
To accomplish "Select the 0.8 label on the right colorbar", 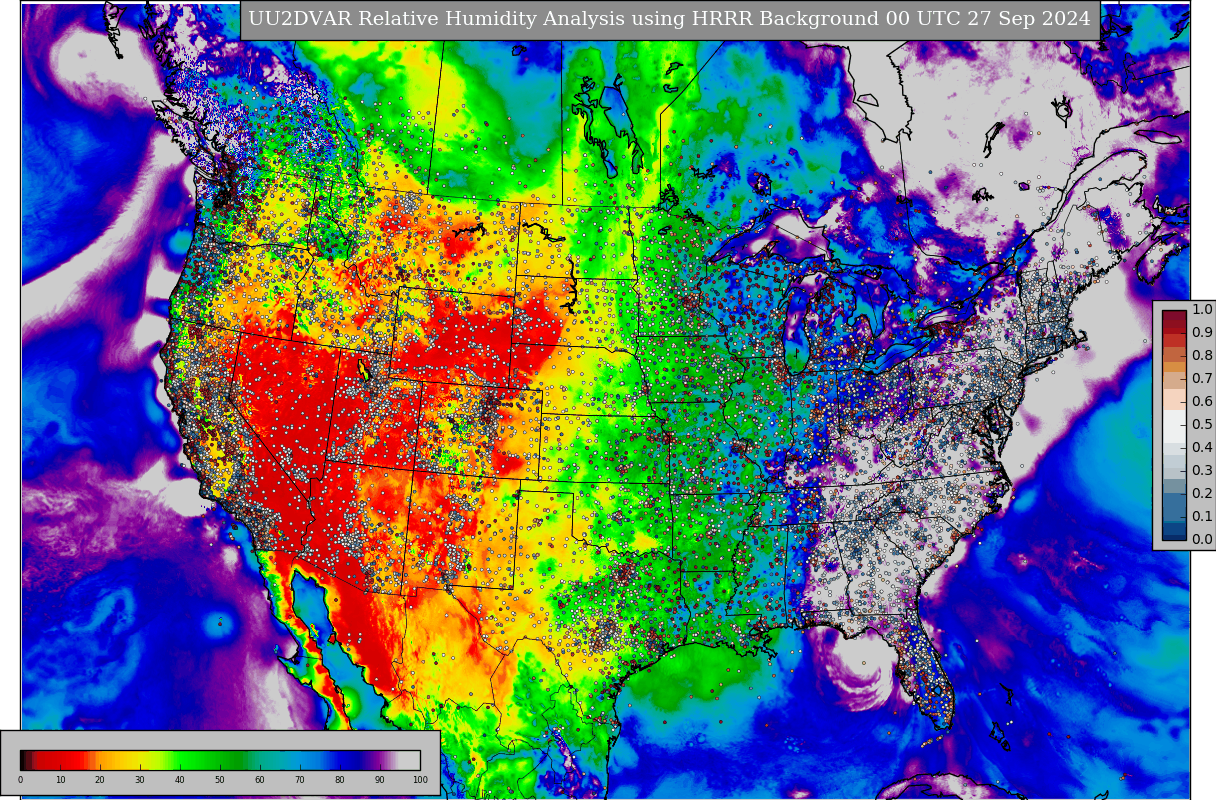I will 1202,355.
